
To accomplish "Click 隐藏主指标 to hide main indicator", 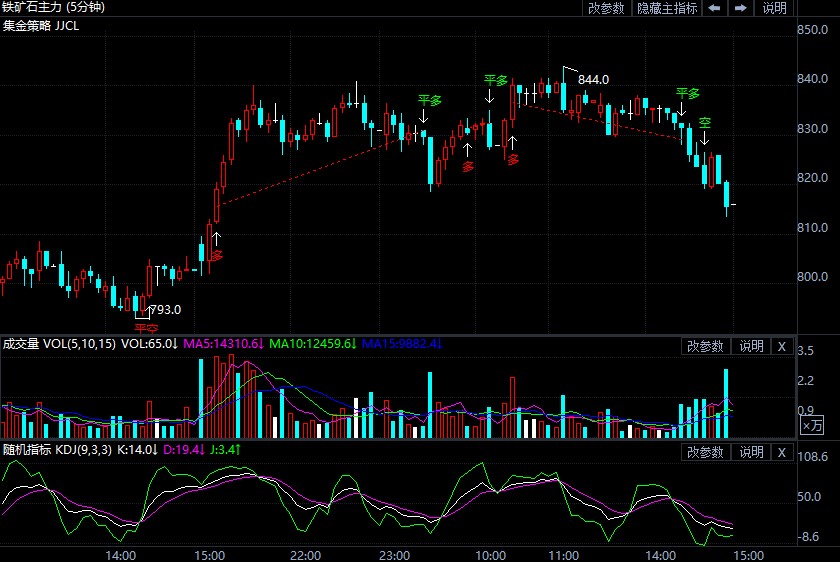I will (667, 8).
